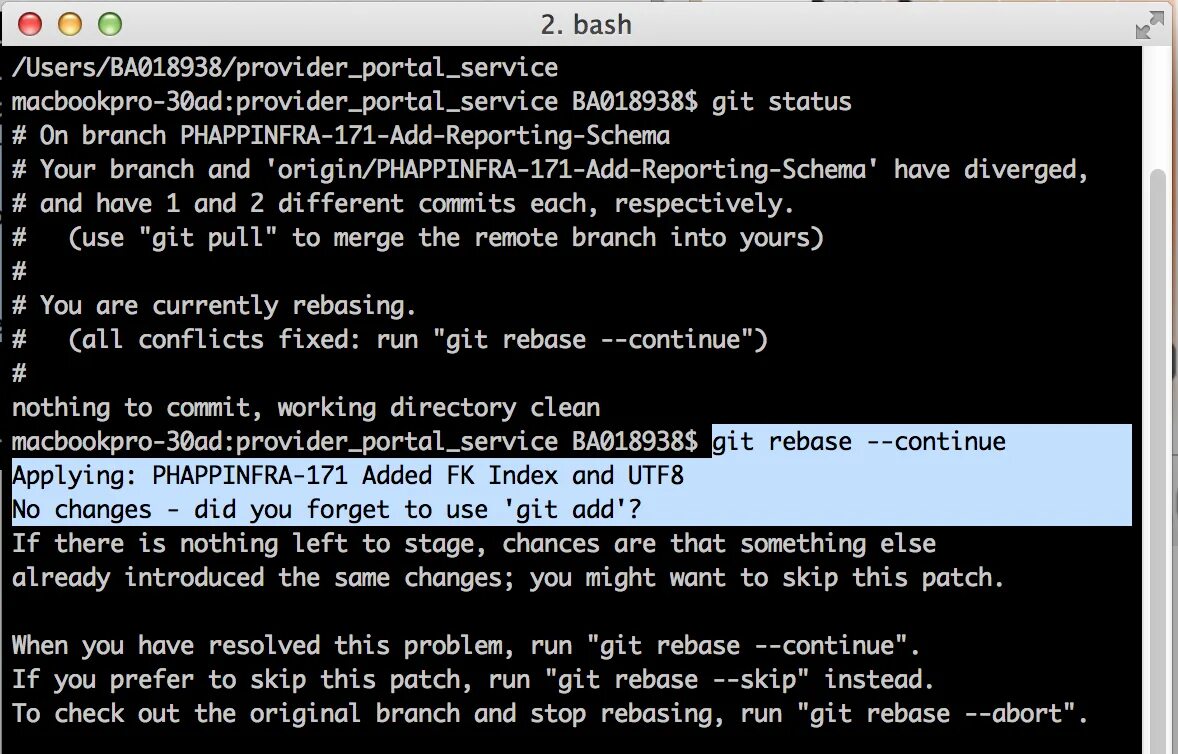Click the "all conflicts fixed" hint line

click(x=418, y=339)
